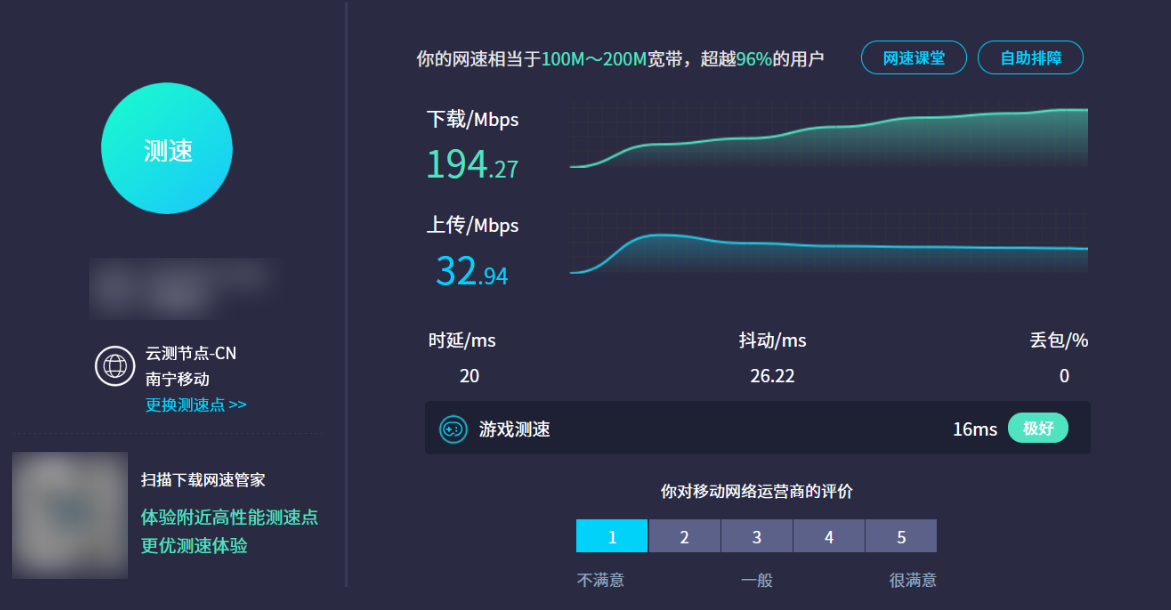Click the 一般 rating label

click(757, 580)
